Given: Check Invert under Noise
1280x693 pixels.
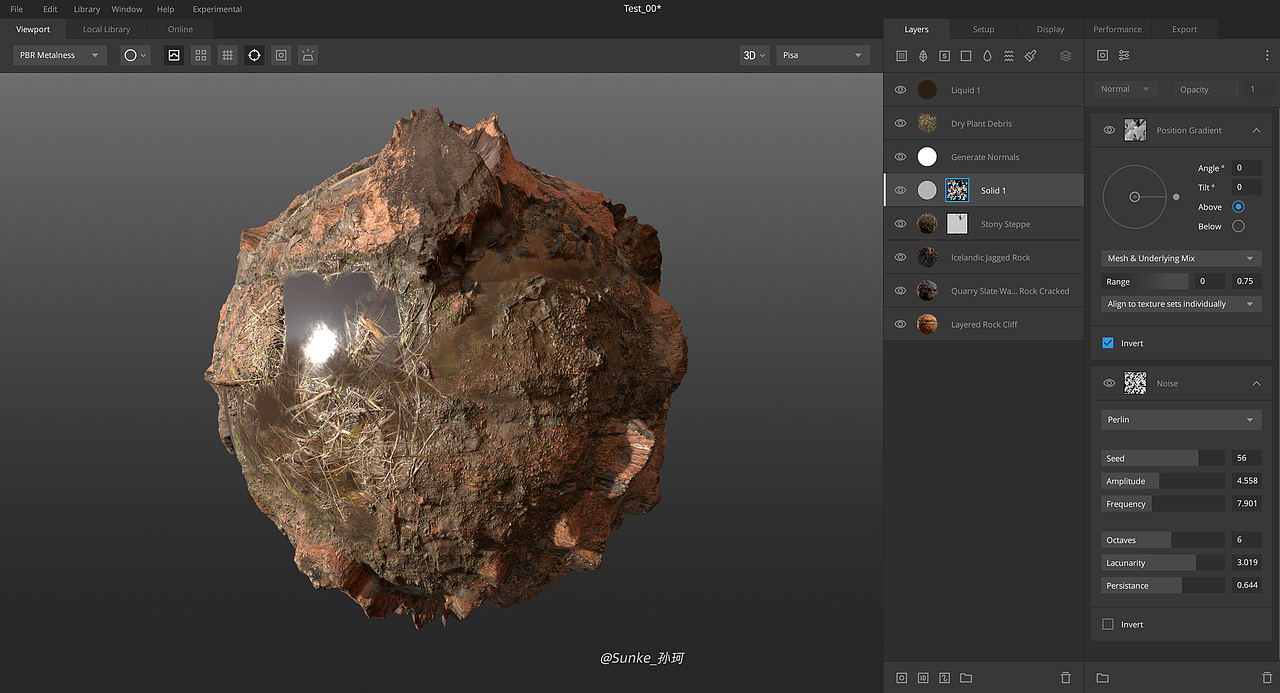Looking at the screenshot, I should pos(1108,624).
